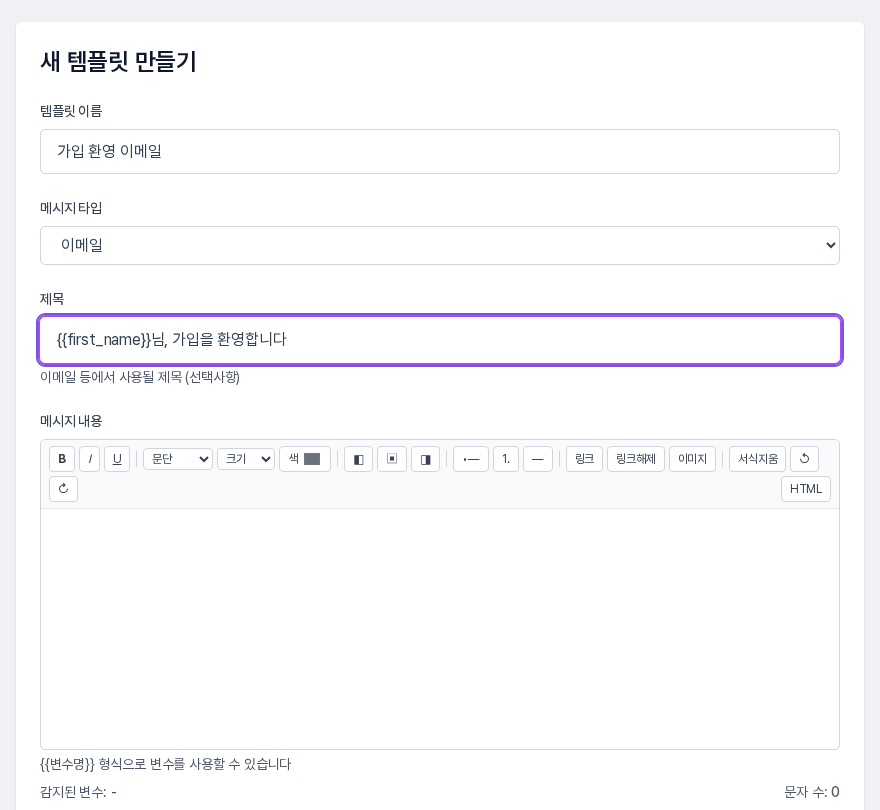This screenshot has height=810, width=880.
Task: Click the 문자 수: 0 counter
Action: click(812, 792)
